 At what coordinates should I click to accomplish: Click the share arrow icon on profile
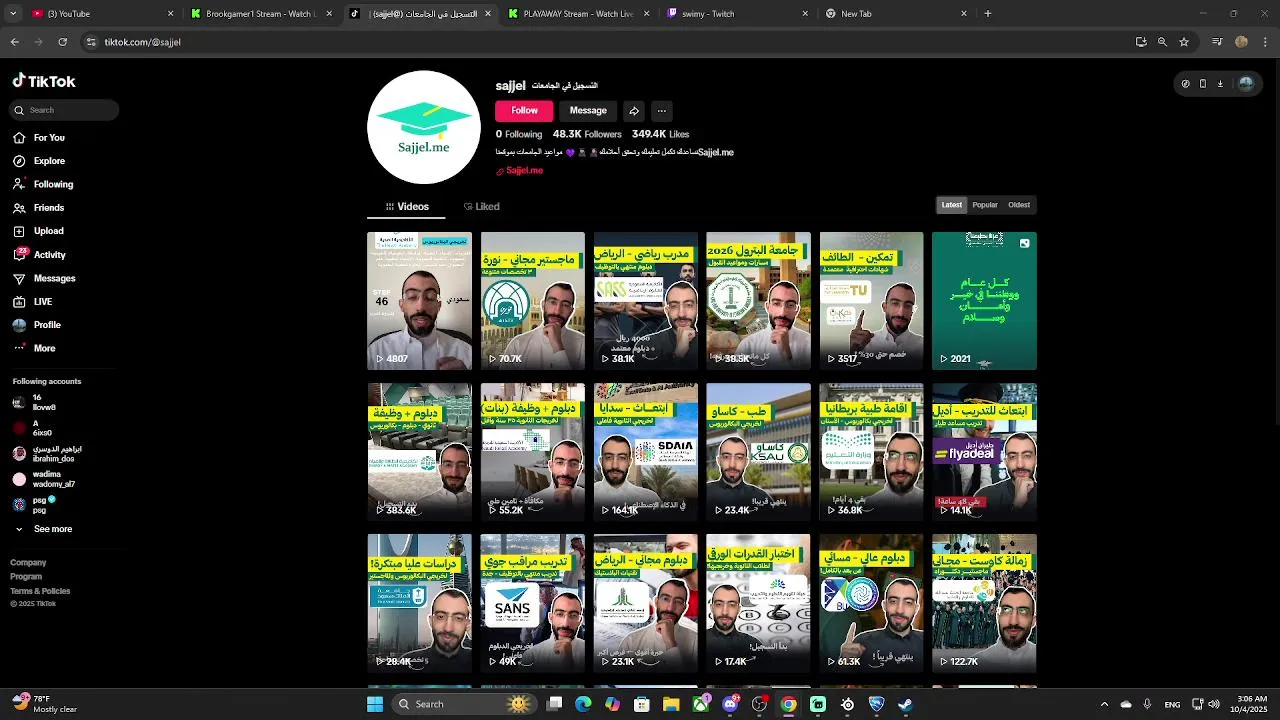tap(634, 111)
